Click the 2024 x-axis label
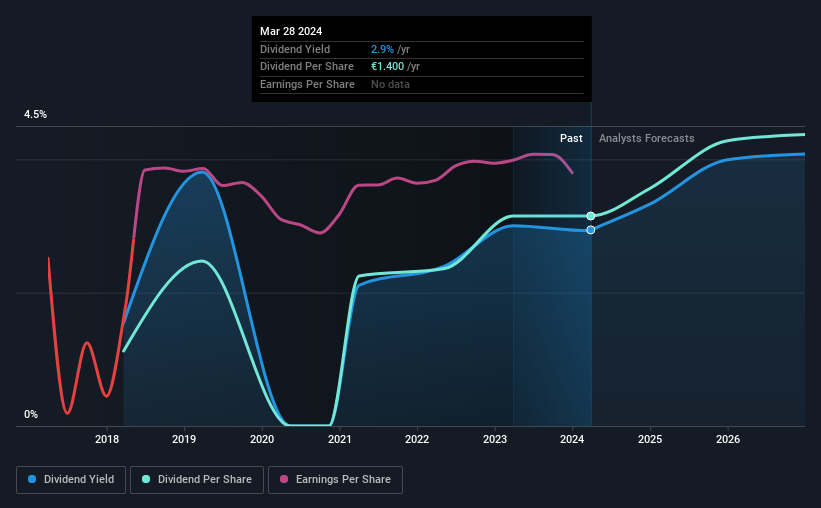The width and height of the screenshot is (821, 508). 572,439
